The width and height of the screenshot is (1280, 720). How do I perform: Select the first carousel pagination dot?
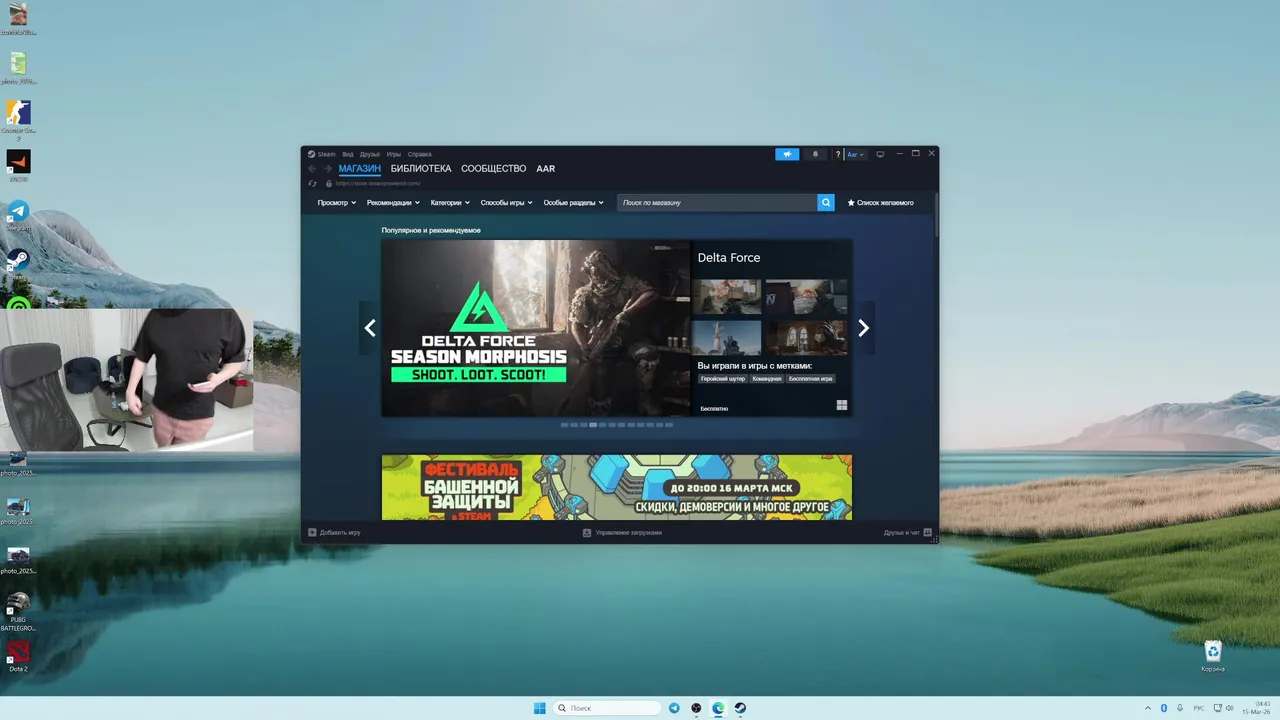(x=564, y=425)
